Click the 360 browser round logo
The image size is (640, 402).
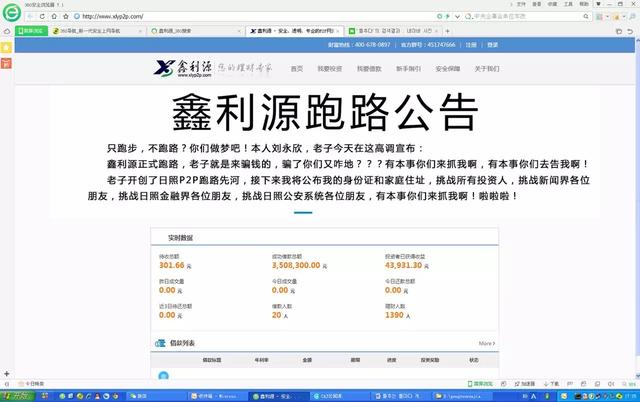(x=12, y=13)
